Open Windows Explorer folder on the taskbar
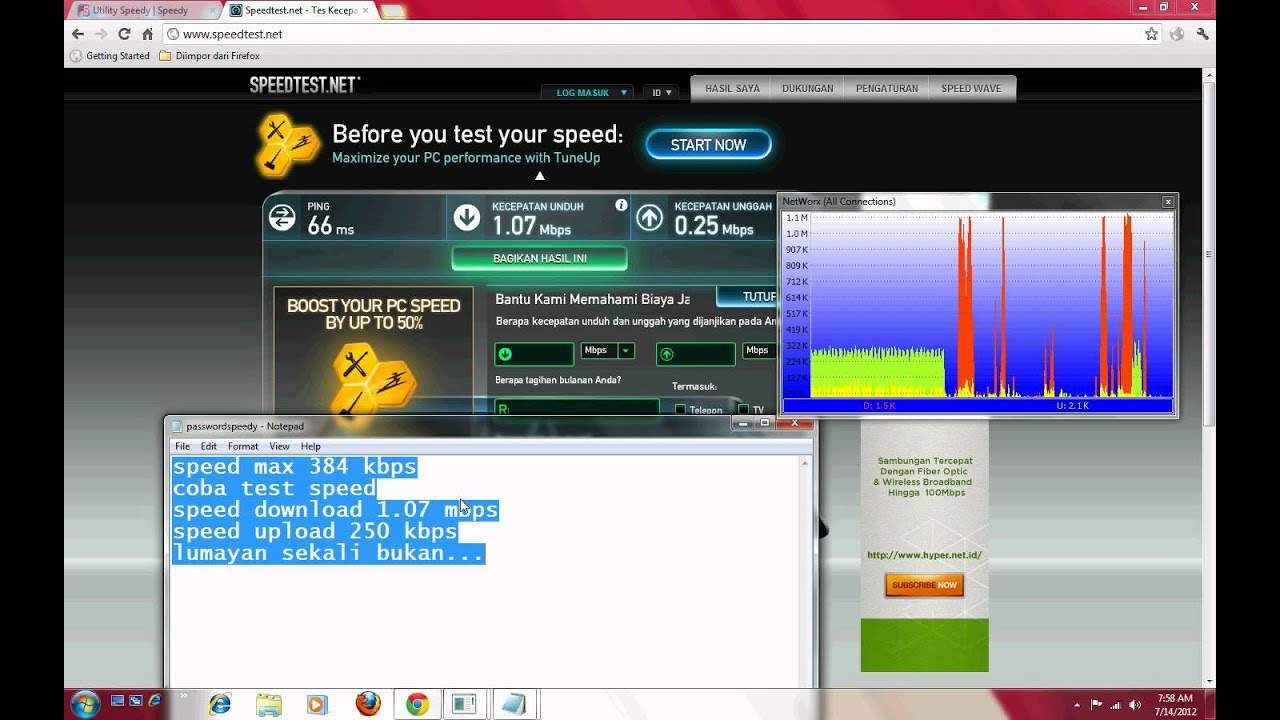This screenshot has height=720, width=1280. click(268, 704)
